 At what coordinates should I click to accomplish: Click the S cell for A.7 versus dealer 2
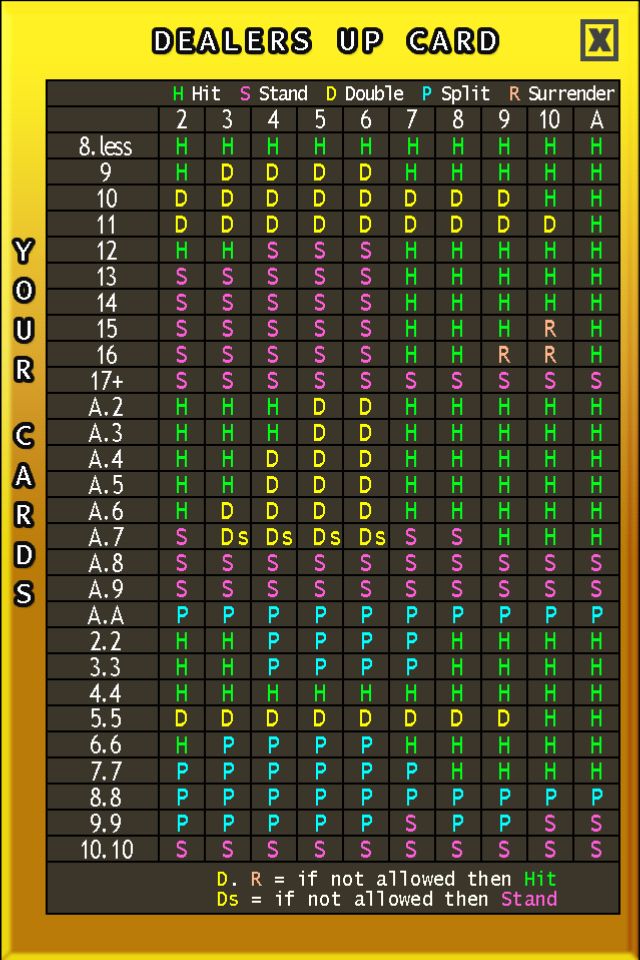182,537
